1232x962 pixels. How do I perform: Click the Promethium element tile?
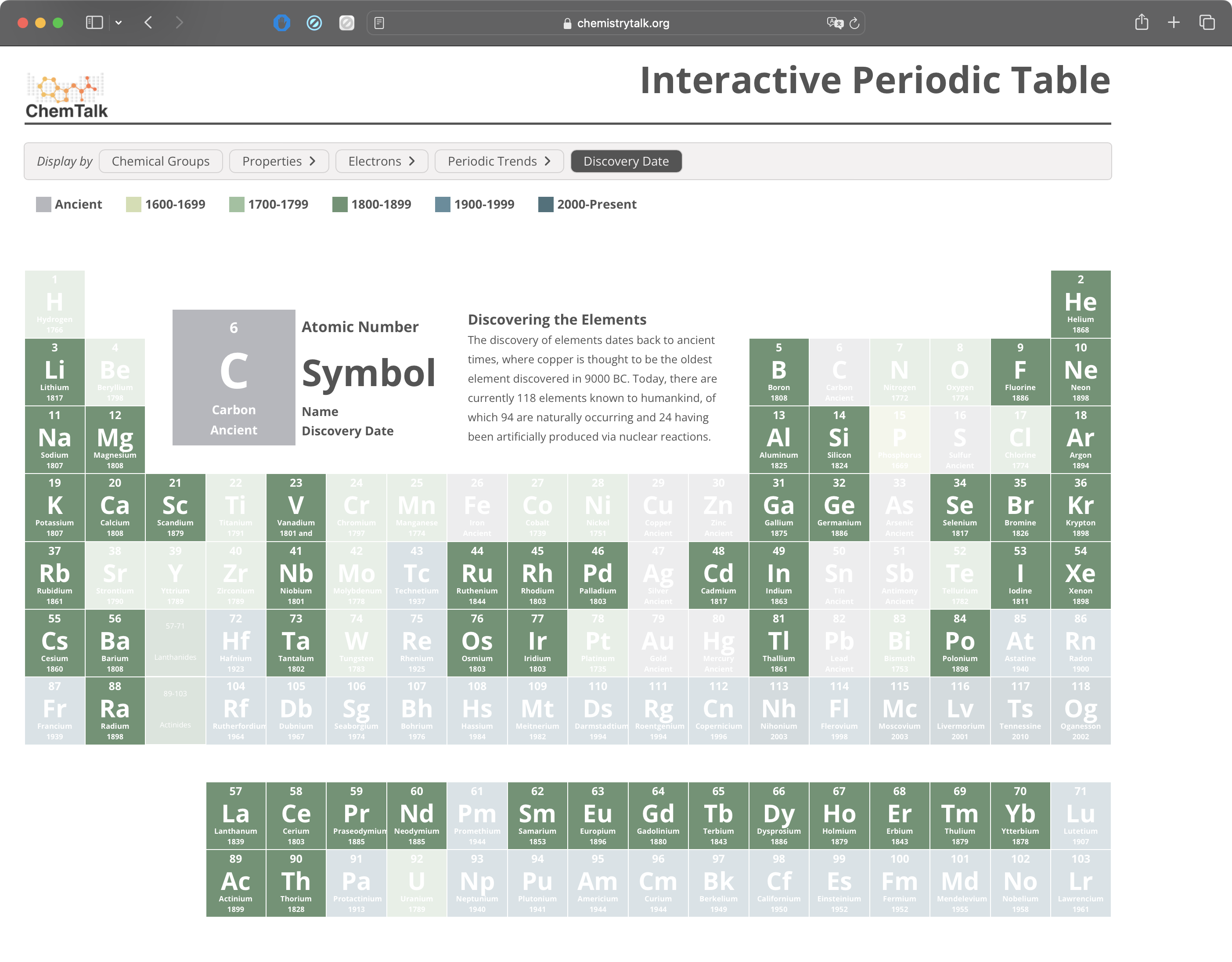click(x=477, y=816)
